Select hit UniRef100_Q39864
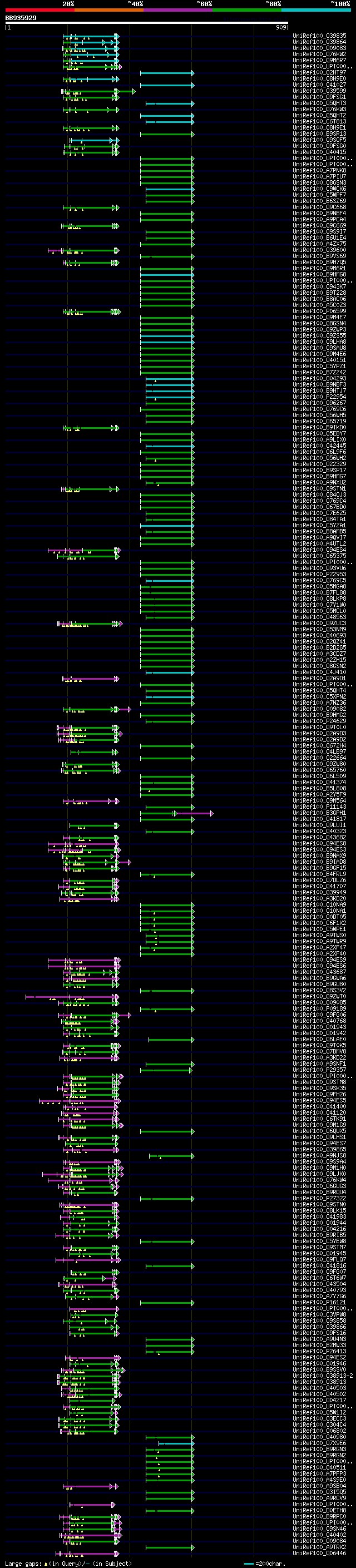This screenshot has height=1568, width=356. (319, 42)
